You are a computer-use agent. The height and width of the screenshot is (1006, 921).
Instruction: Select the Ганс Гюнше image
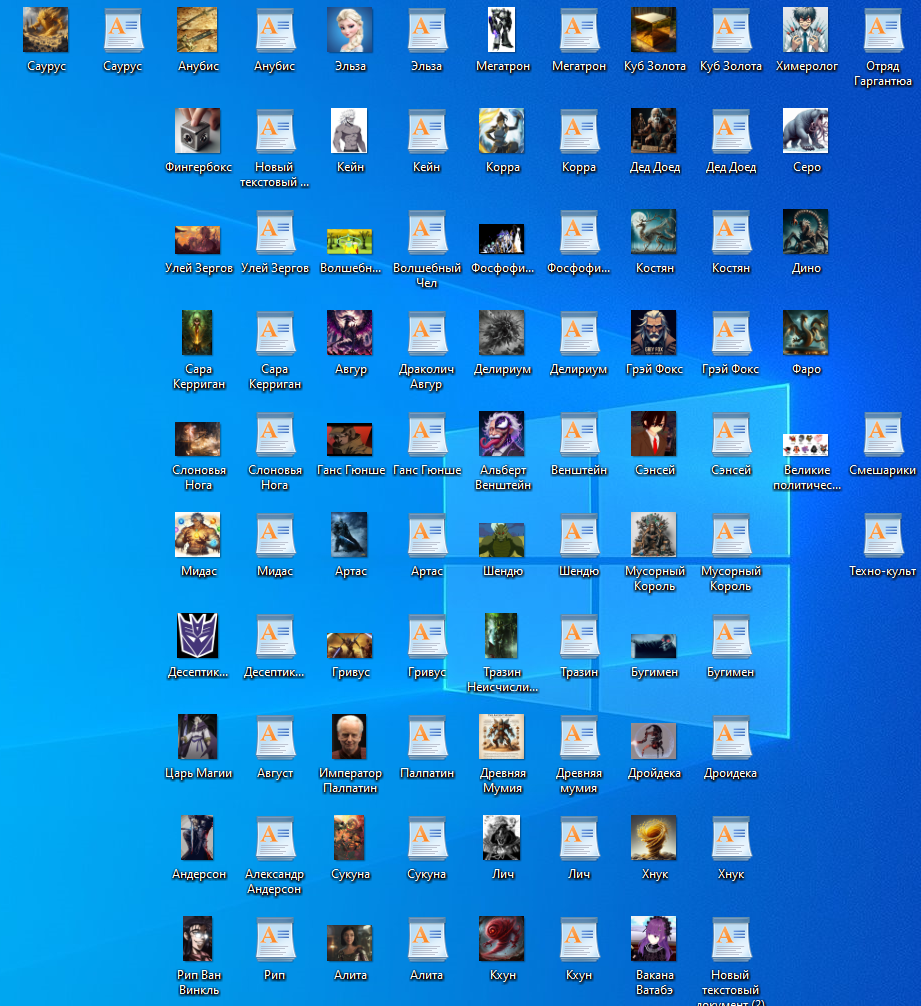(x=350, y=439)
